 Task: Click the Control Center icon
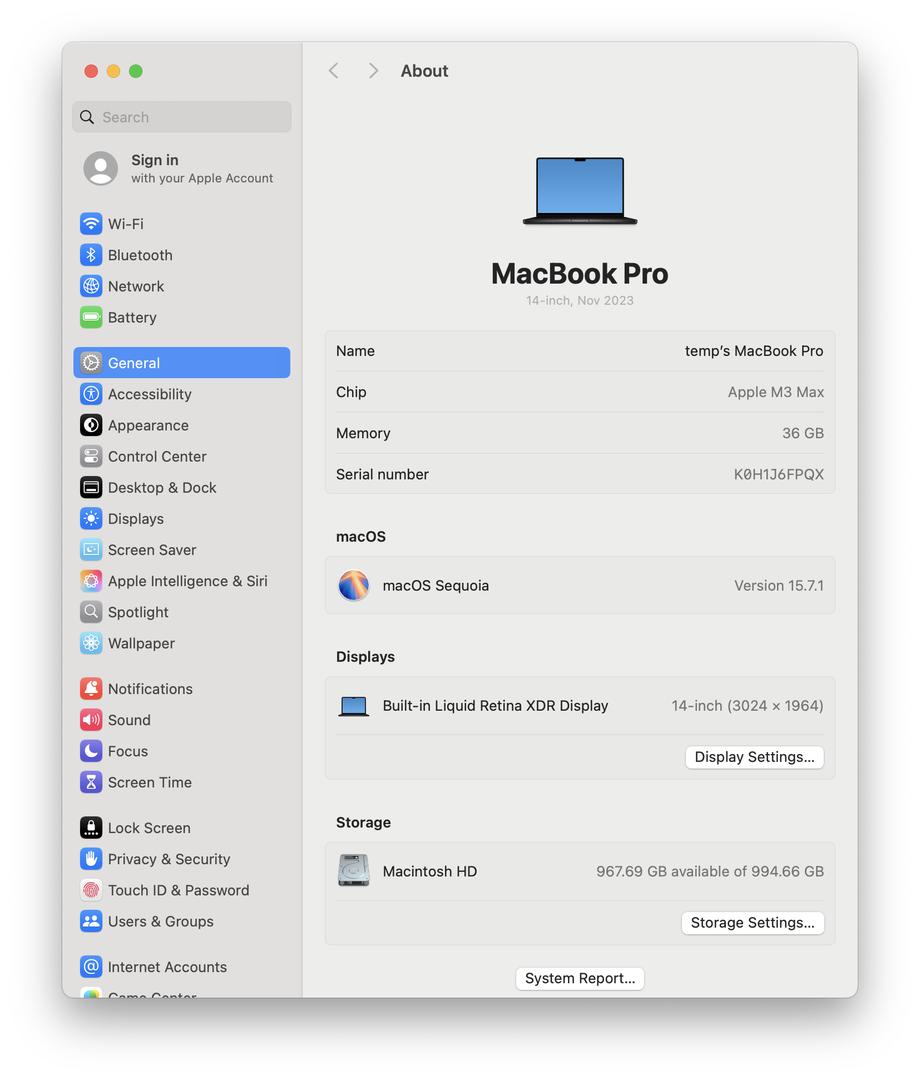point(91,456)
